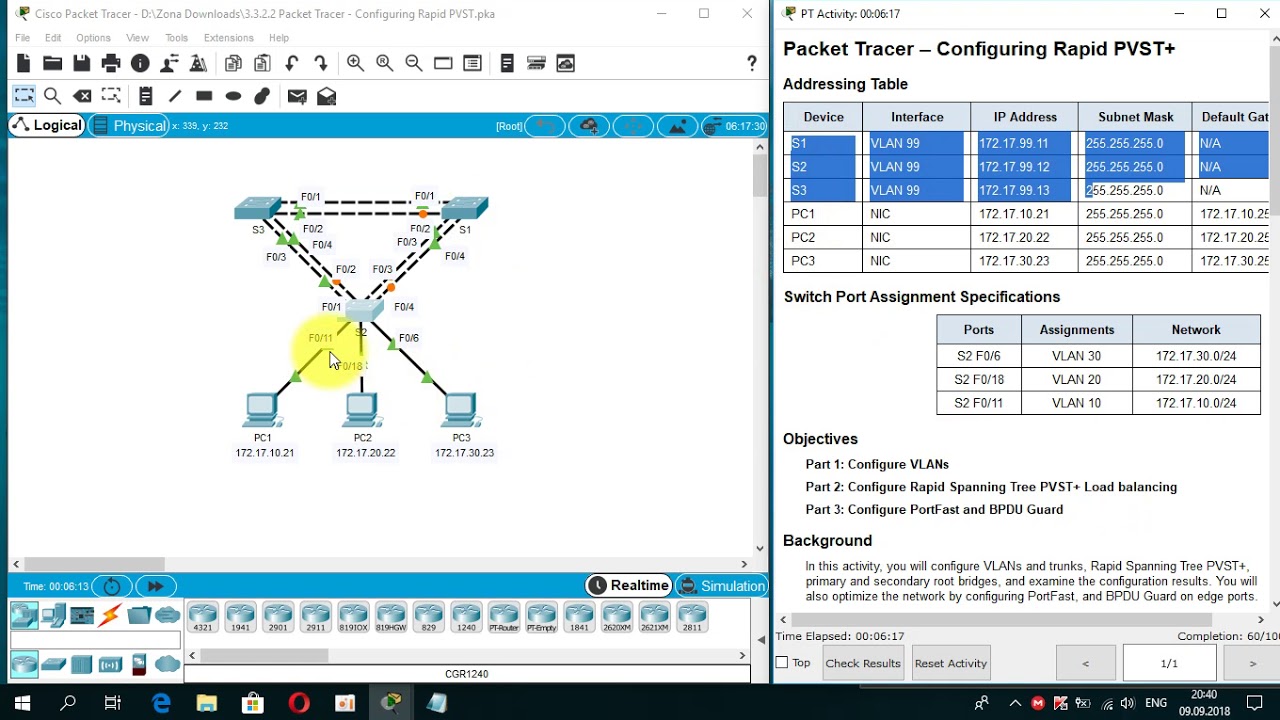1280x720 pixels.
Task: Pick the 2811 router device
Action: click(692, 617)
